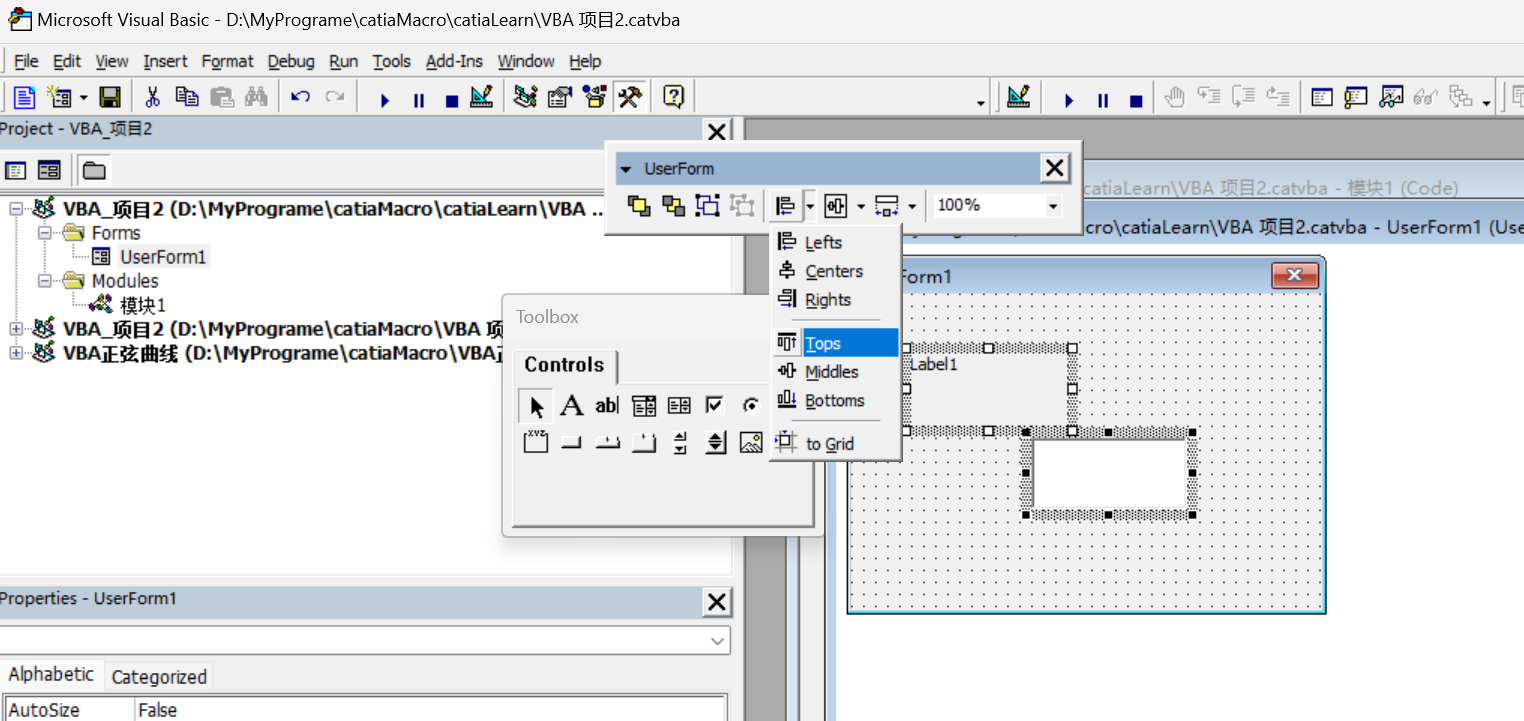Image resolution: width=1524 pixels, height=721 pixels.
Task: Click Send to Back icon in UserForm toolbar
Action: (673, 205)
